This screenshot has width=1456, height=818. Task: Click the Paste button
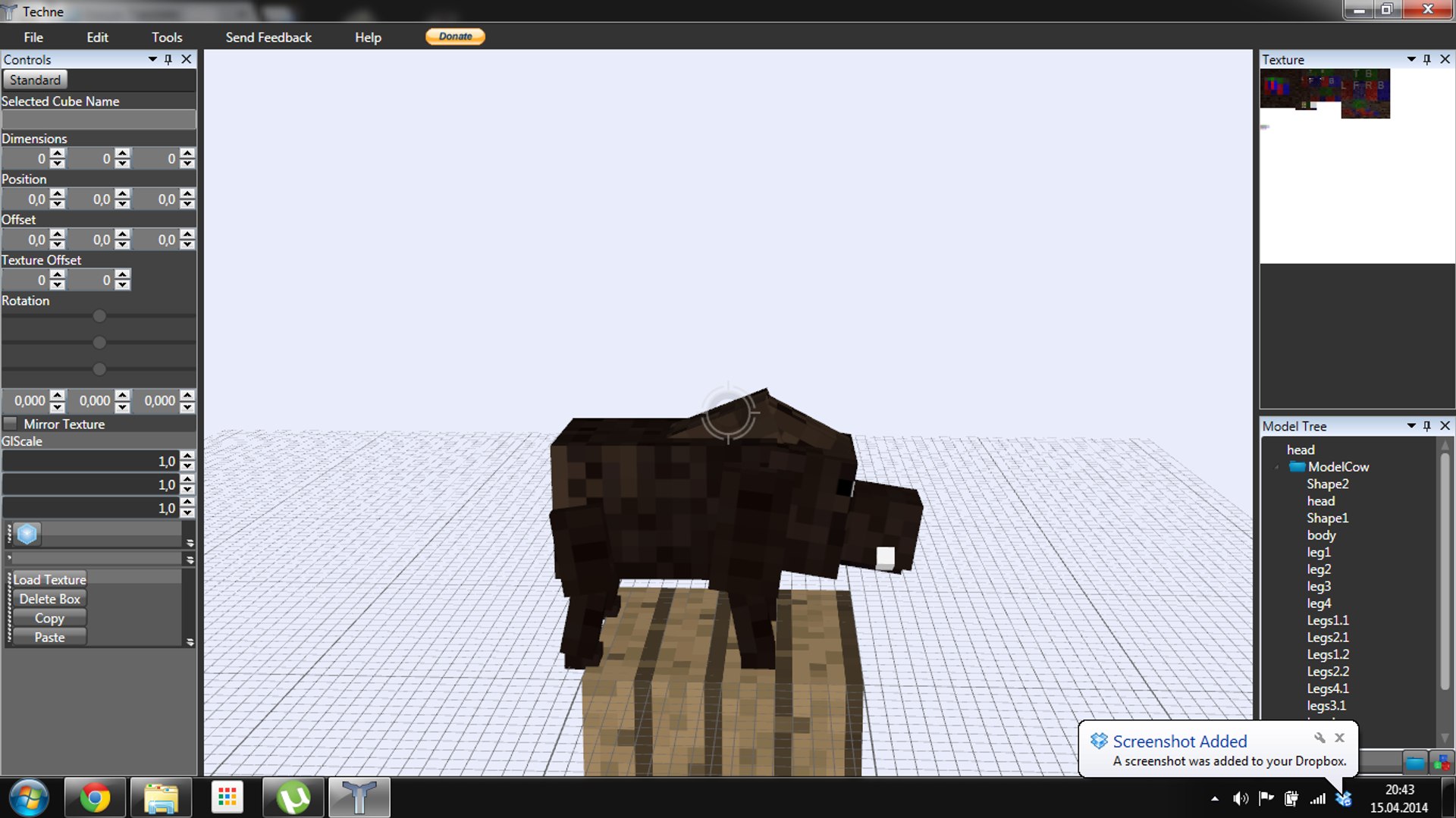pyautogui.click(x=49, y=638)
